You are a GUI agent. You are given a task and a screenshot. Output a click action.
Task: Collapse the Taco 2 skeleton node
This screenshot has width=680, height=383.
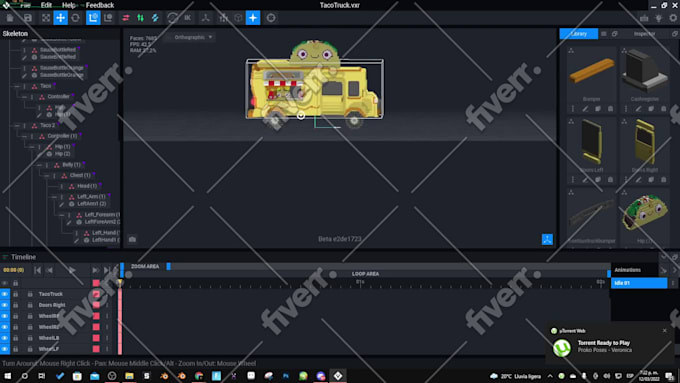pyautogui.click(x=17, y=125)
